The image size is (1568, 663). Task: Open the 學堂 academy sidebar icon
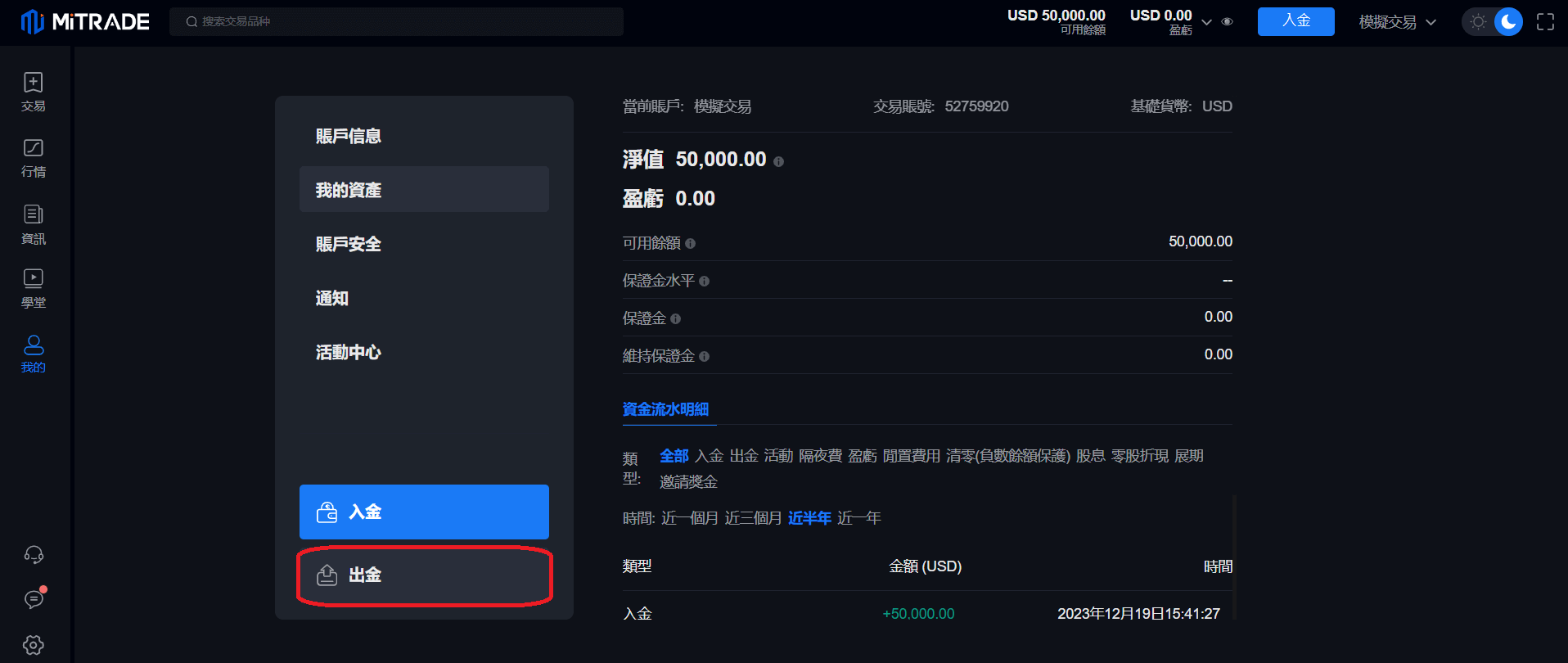(x=33, y=288)
